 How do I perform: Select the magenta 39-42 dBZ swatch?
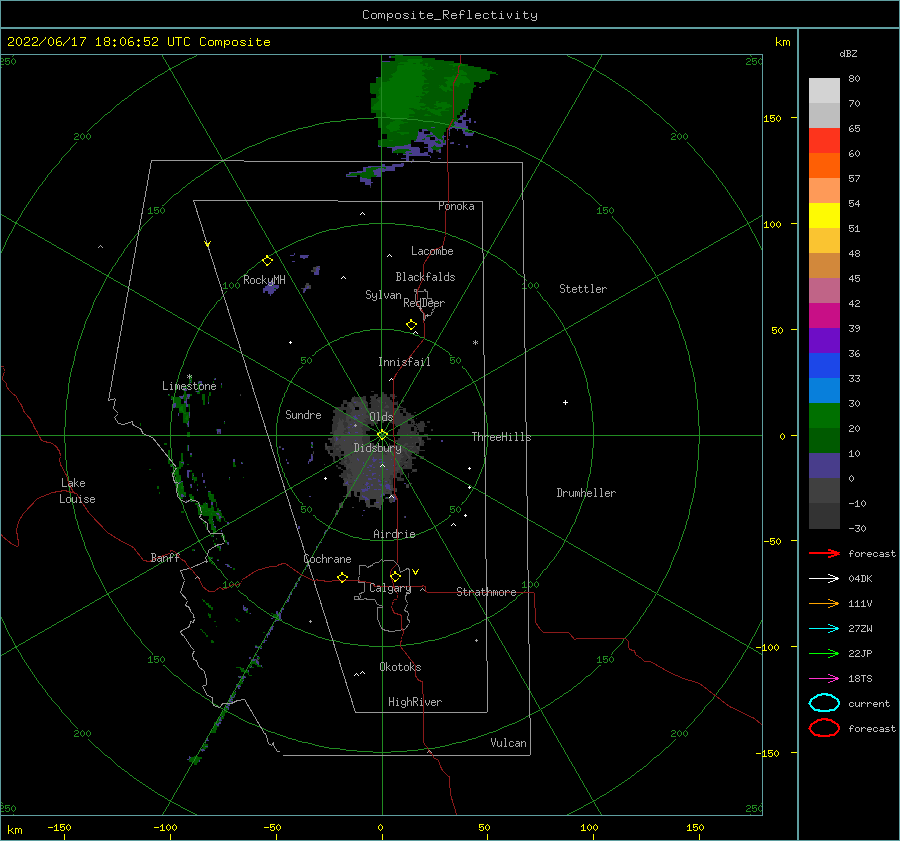point(824,316)
